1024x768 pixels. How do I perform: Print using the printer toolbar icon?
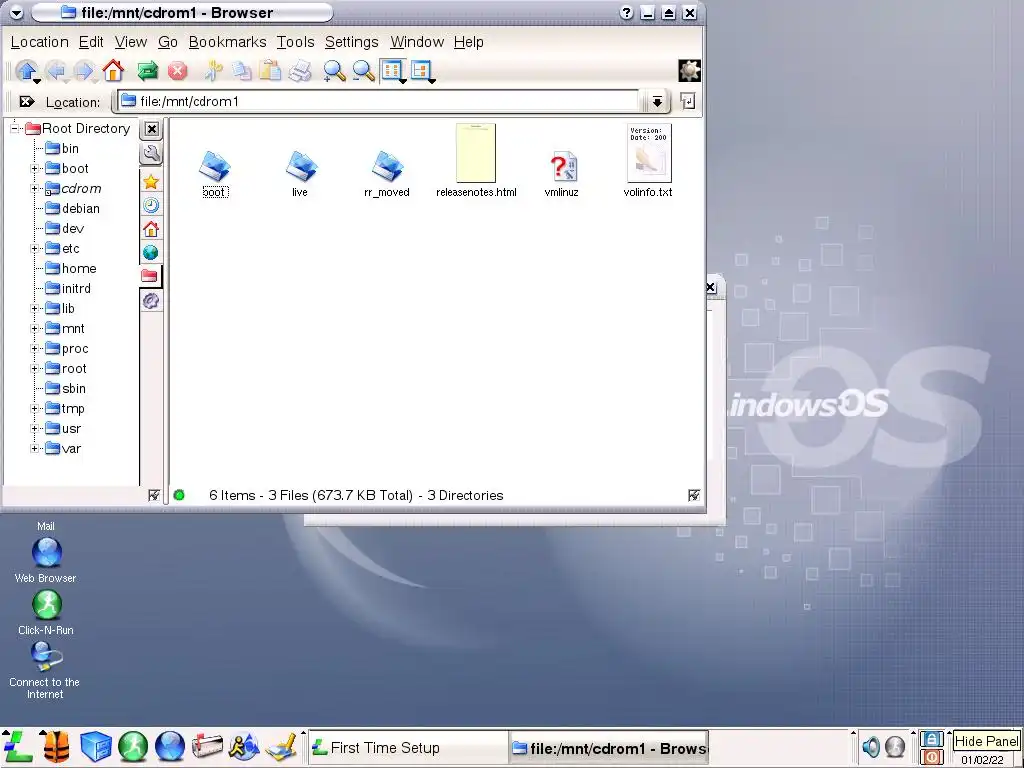[300, 71]
